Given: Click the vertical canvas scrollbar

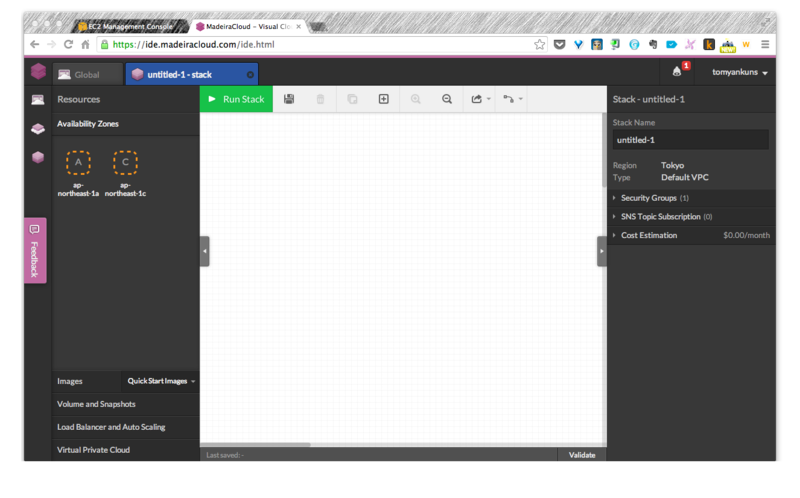Looking at the screenshot, I should click(604, 151).
